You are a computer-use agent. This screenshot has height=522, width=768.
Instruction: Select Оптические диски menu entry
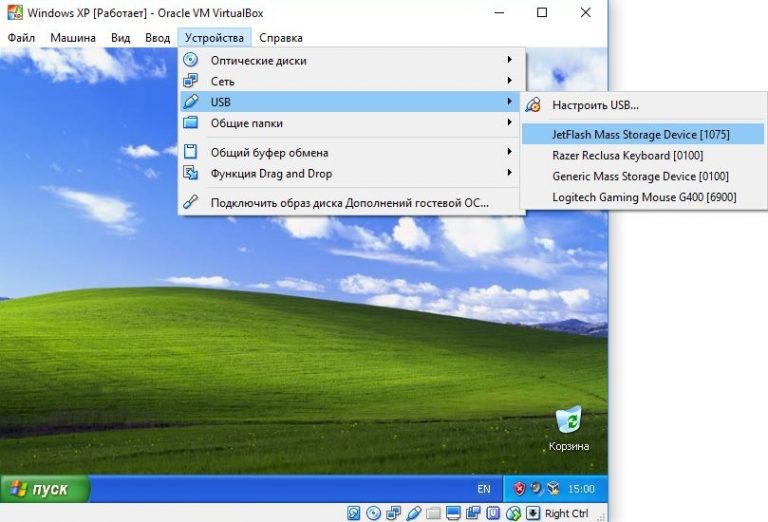350,60
